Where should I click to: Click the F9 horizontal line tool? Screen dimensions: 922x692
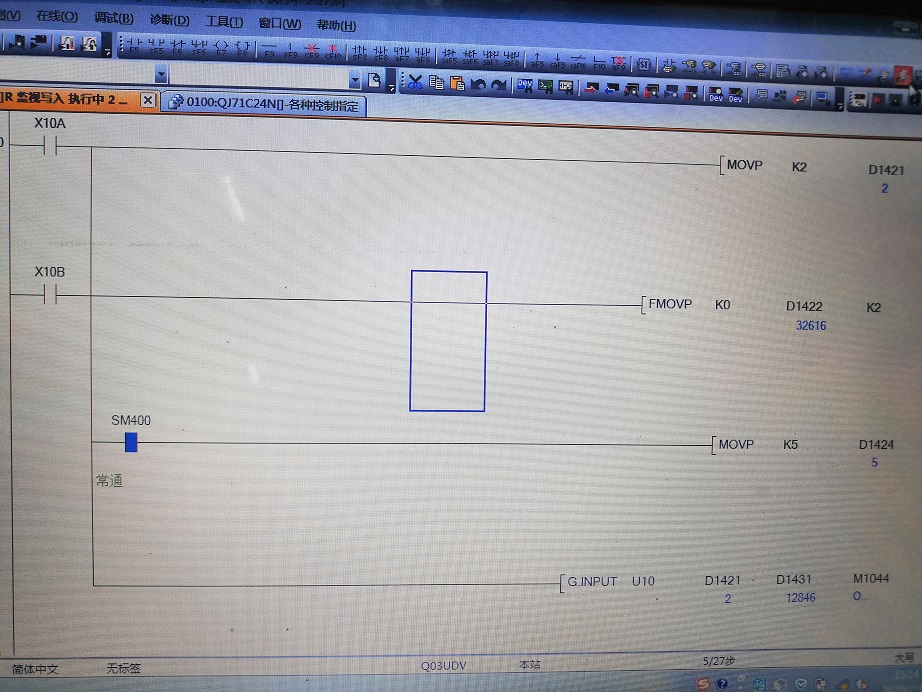pyautogui.click(x=269, y=46)
